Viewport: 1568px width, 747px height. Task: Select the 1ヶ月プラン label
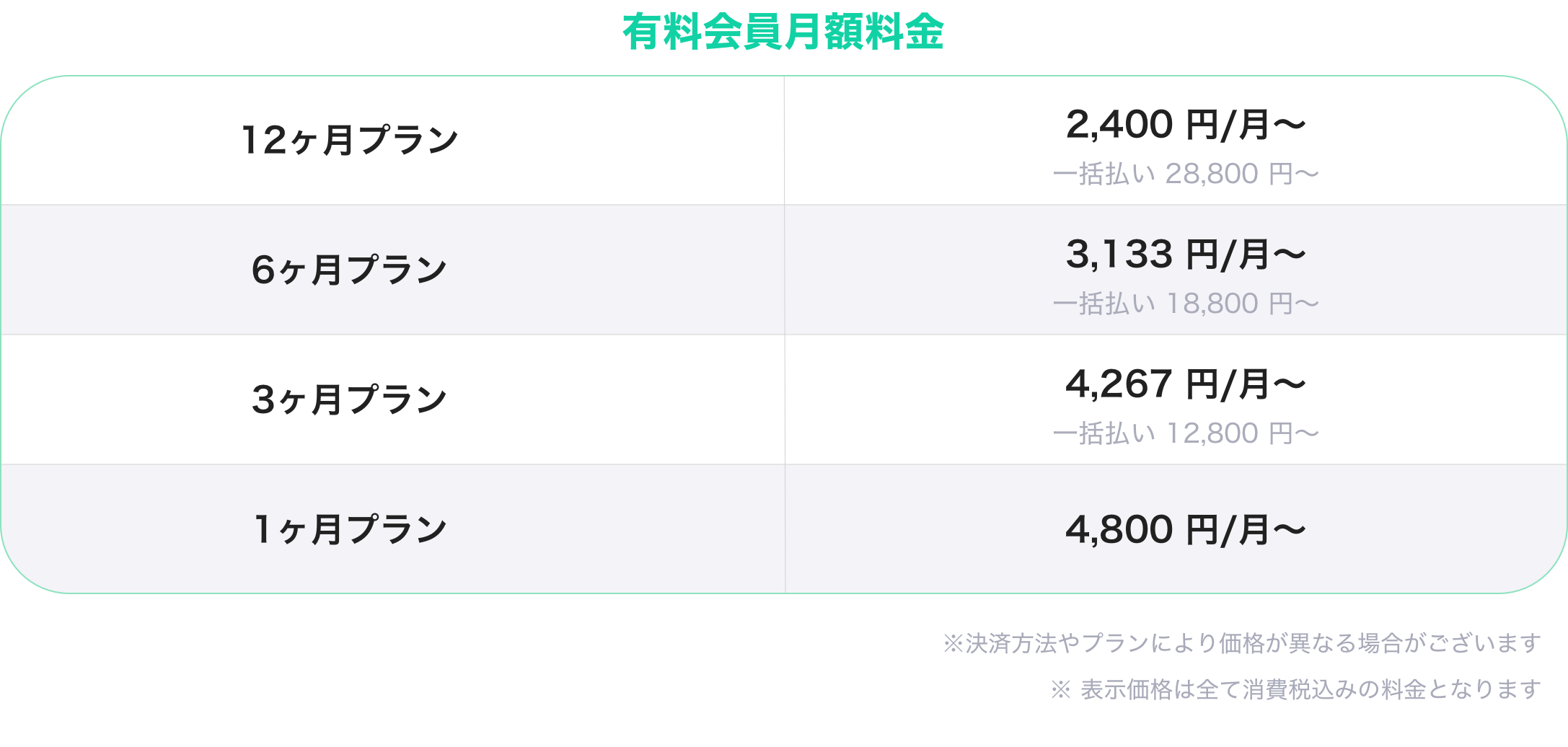(x=350, y=529)
